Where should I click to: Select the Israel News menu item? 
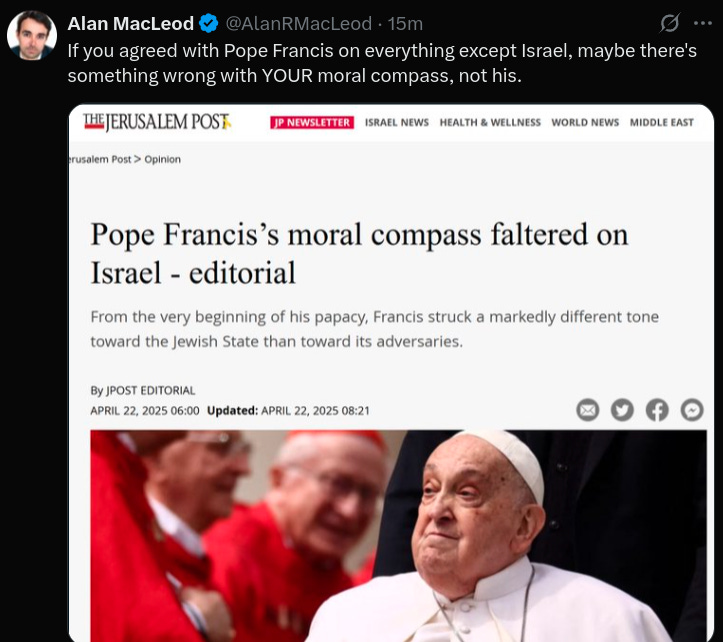(x=397, y=123)
